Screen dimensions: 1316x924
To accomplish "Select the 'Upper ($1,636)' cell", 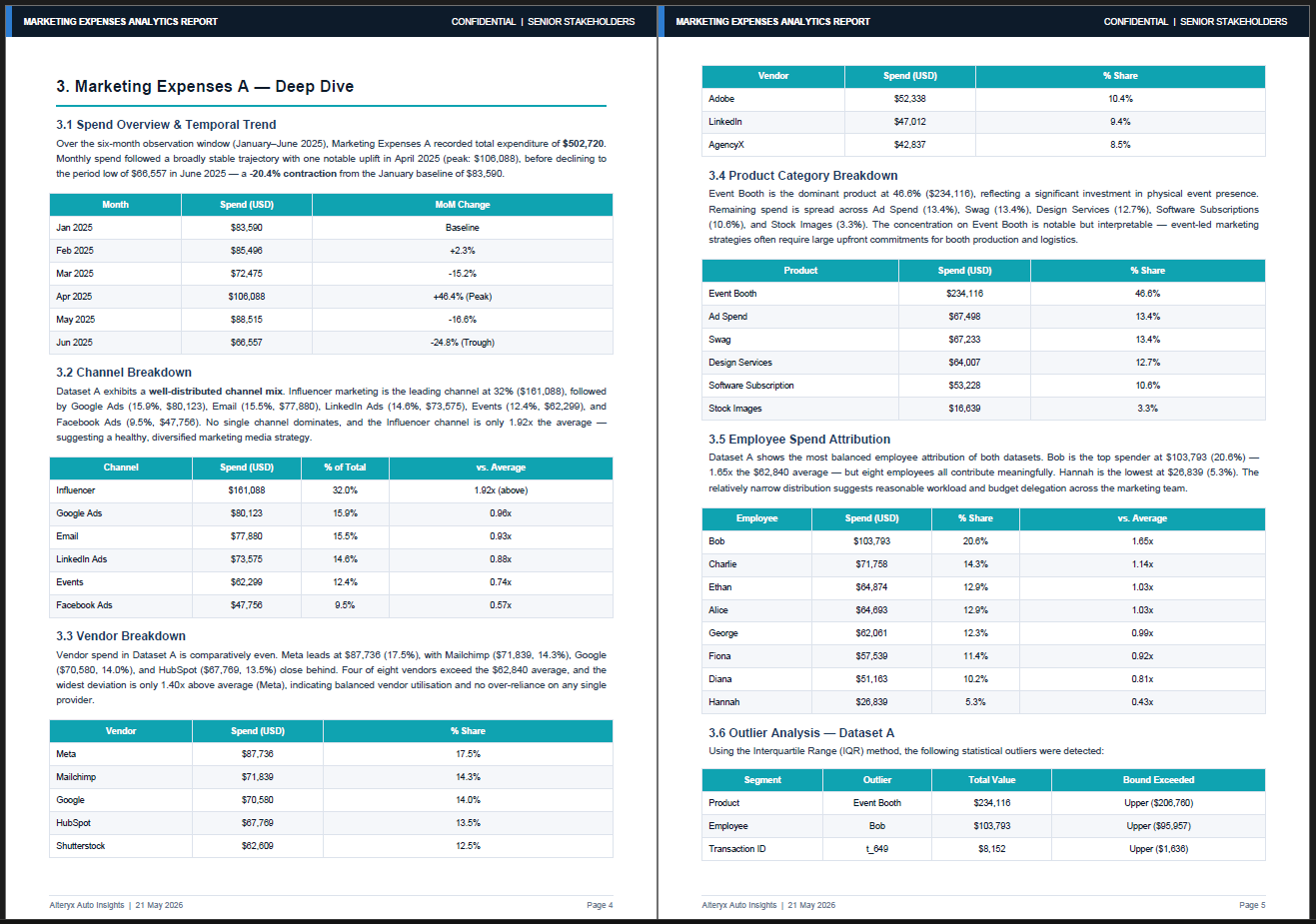I will (x=1158, y=849).
